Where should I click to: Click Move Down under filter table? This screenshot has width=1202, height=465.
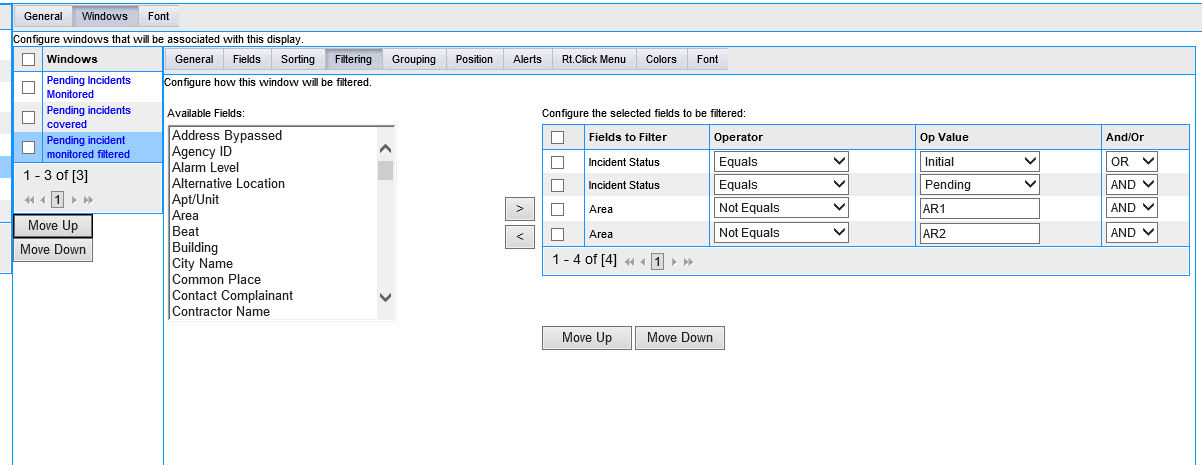coord(680,338)
